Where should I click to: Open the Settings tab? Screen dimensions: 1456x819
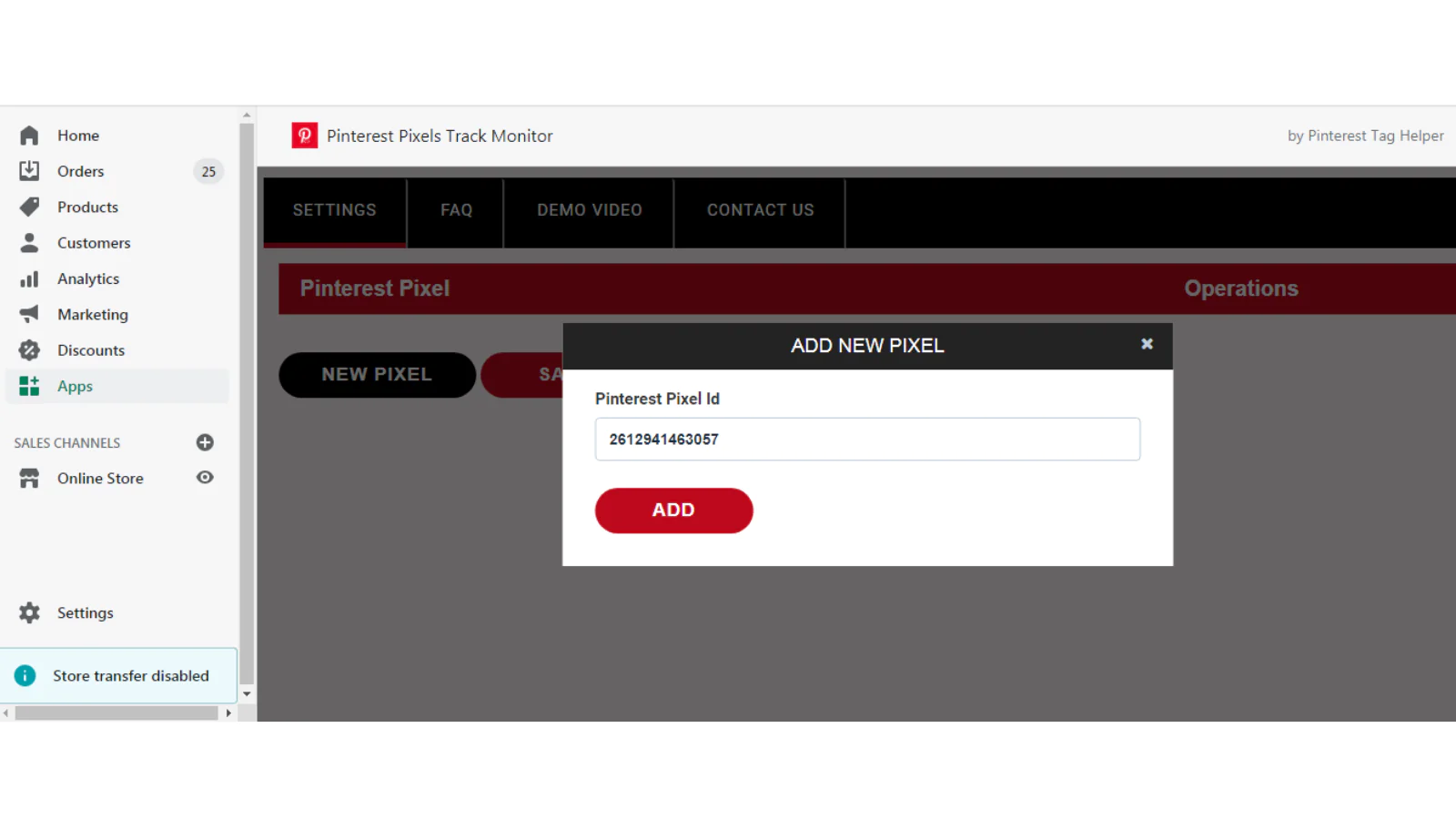[335, 210]
